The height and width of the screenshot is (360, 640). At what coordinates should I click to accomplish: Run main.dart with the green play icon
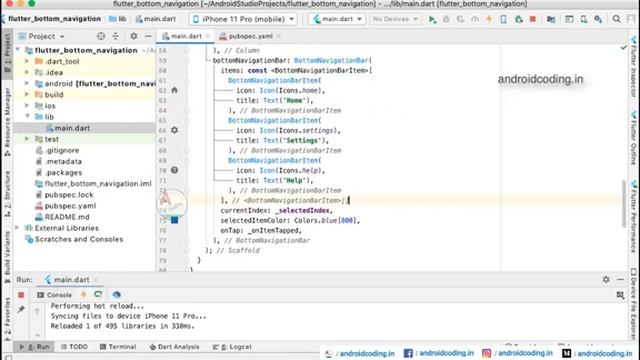(432, 19)
